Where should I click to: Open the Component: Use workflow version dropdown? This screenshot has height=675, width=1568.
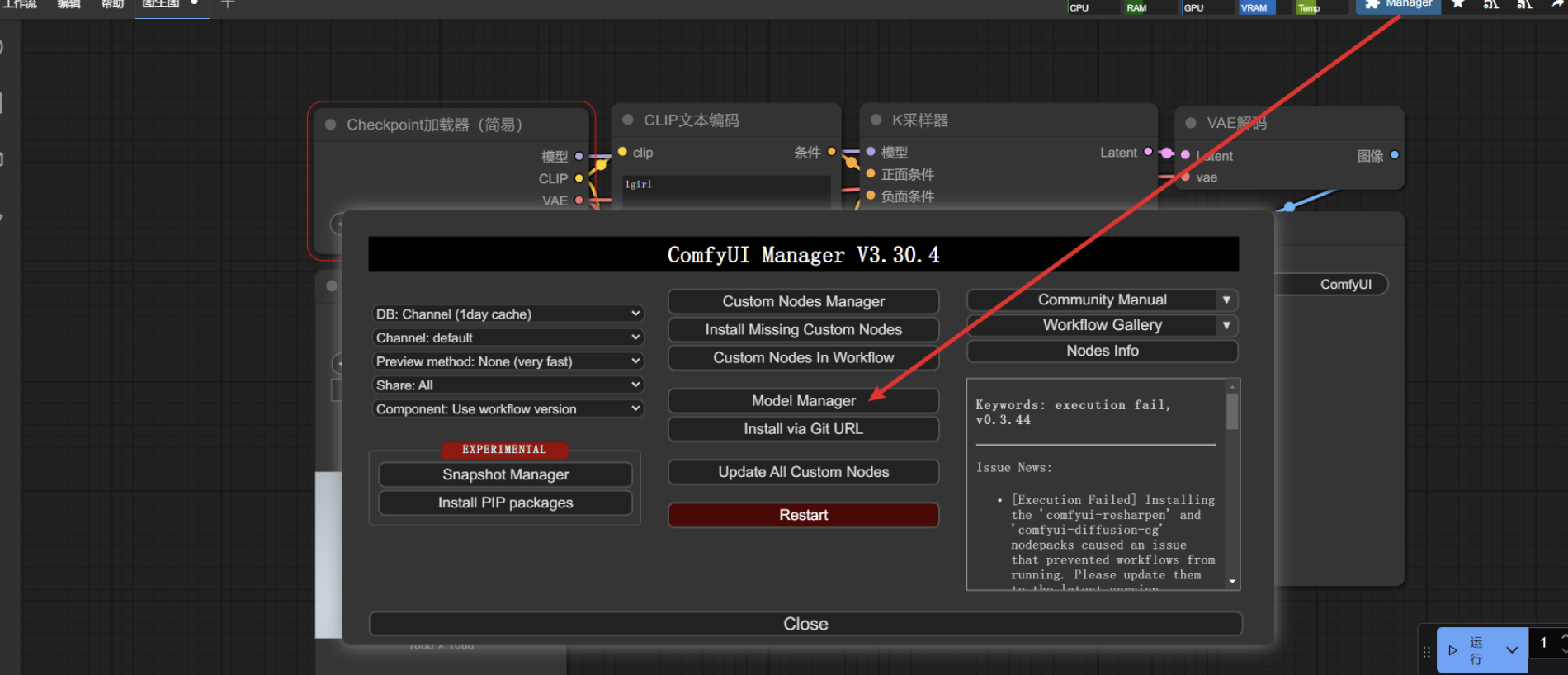pos(508,409)
